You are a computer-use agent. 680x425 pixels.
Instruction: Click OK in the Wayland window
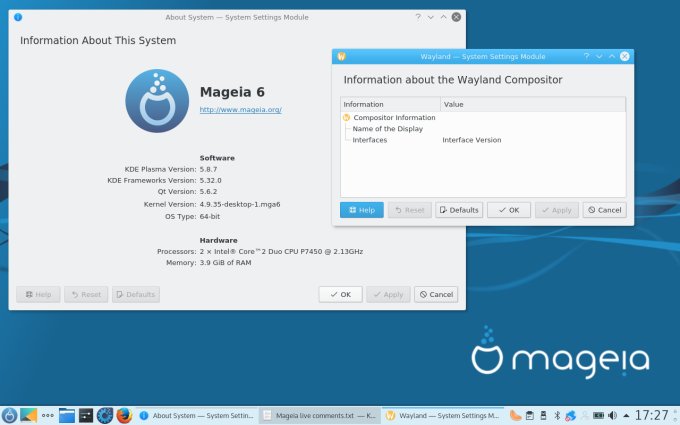tap(509, 210)
